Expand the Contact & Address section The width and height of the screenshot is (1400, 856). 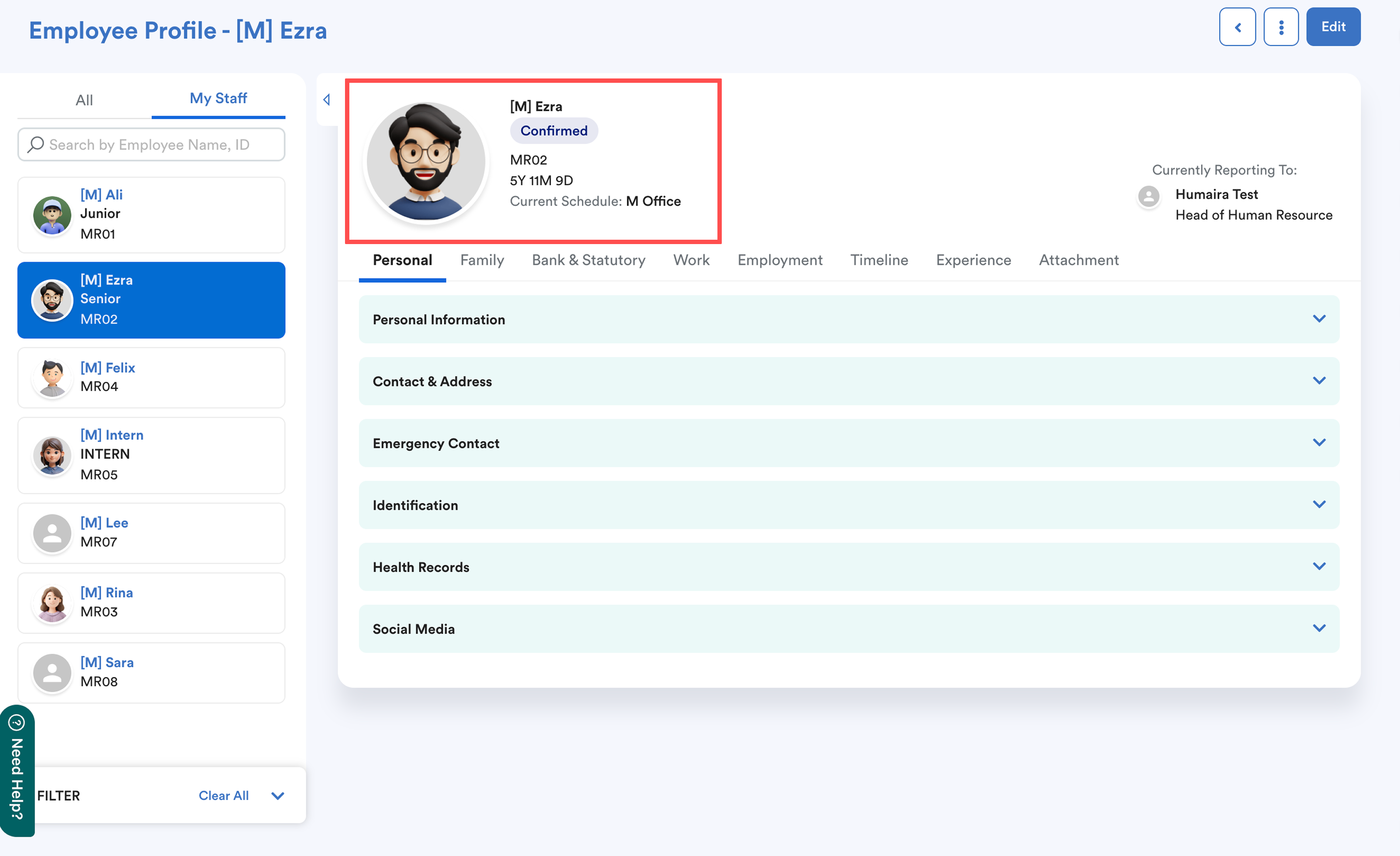[x=1319, y=381]
